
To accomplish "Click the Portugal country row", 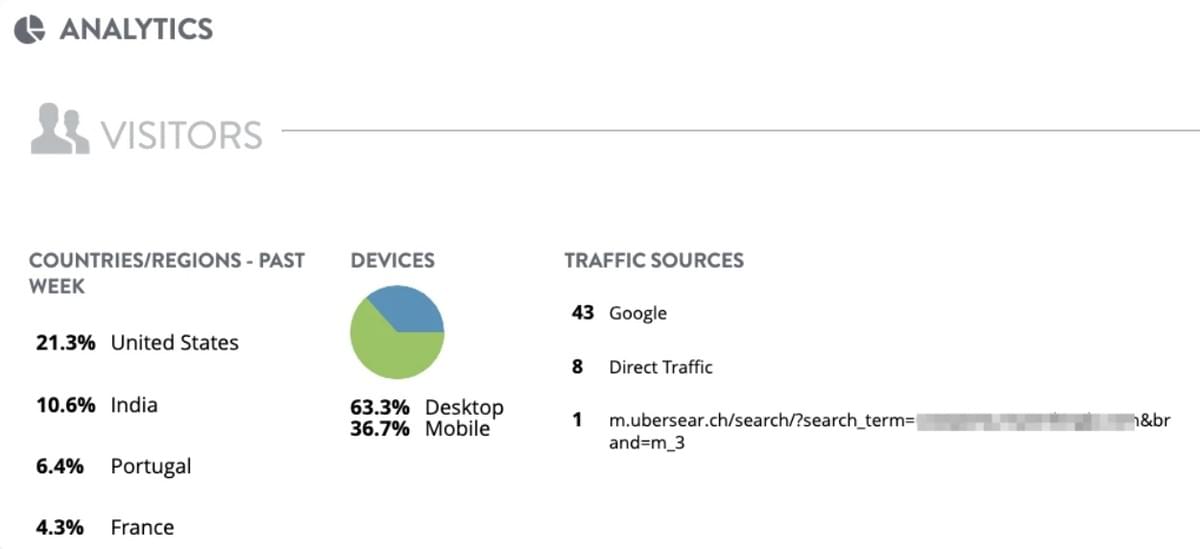I will pyautogui.click(x=151, y=467).
